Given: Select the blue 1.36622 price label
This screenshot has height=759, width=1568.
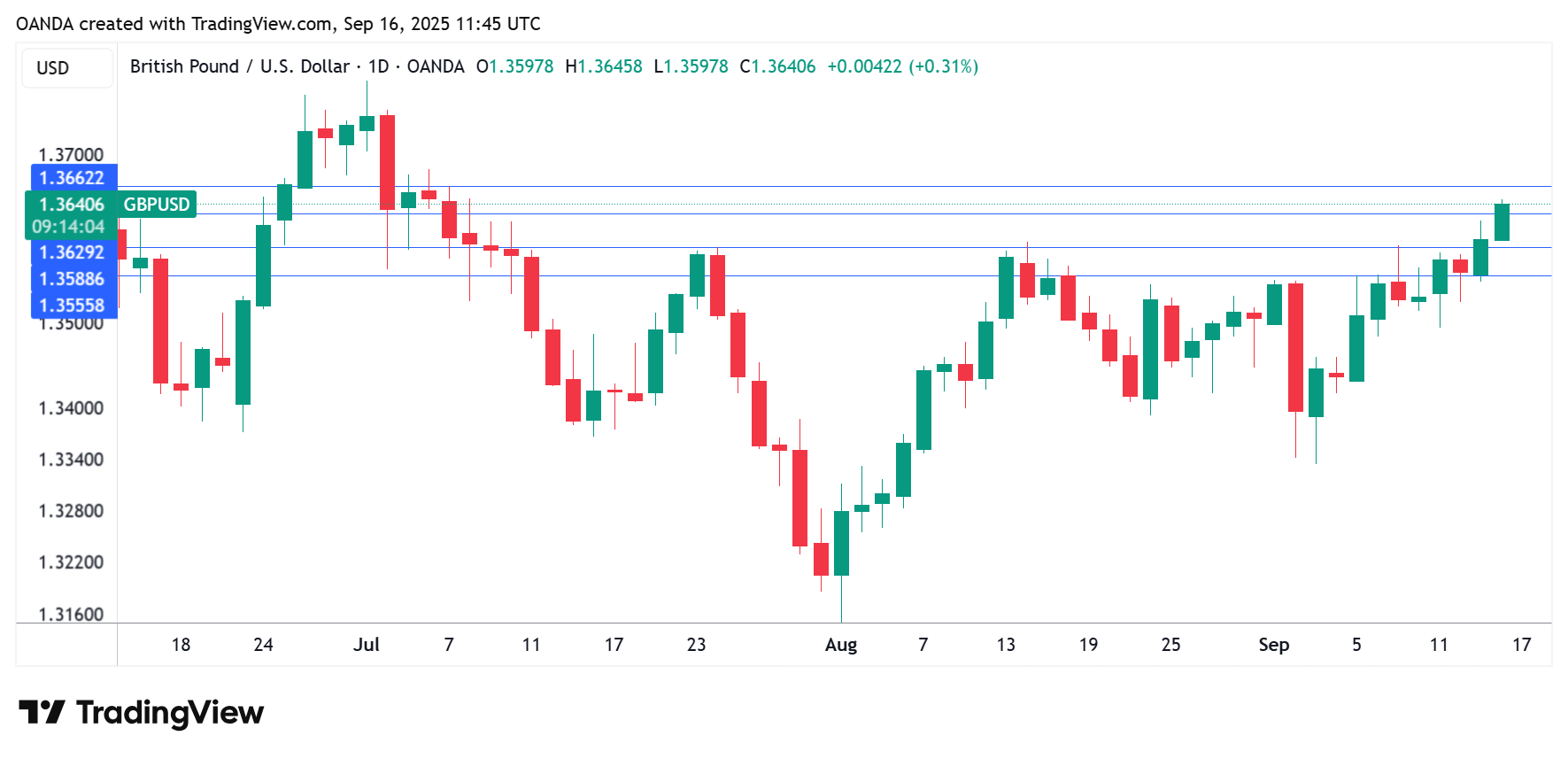Looking at the screenshot, I should tap(72, 178).
